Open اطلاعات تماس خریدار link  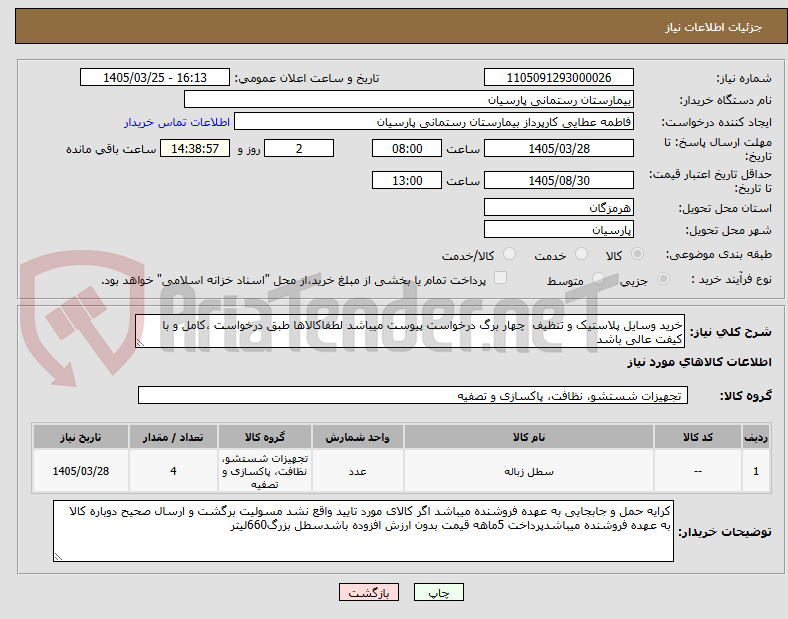[x=177, y=122]
